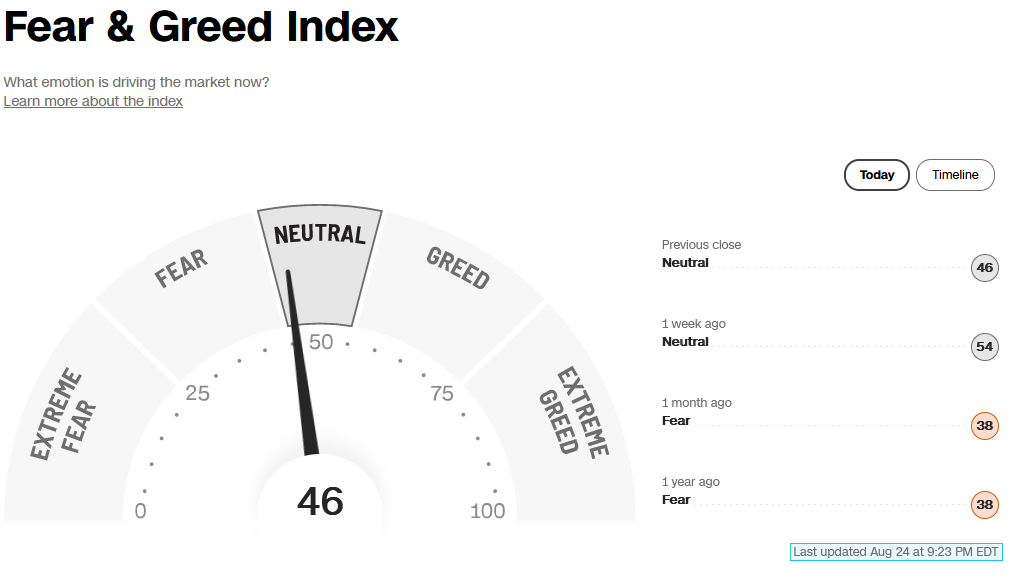Switch to the Timeline view

[x=955, y=175]
